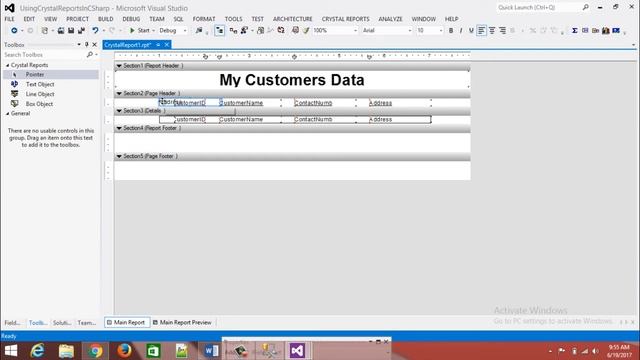Toggle the Group Tree toolbar icon
640x360 pixels.
click(220, 31)
